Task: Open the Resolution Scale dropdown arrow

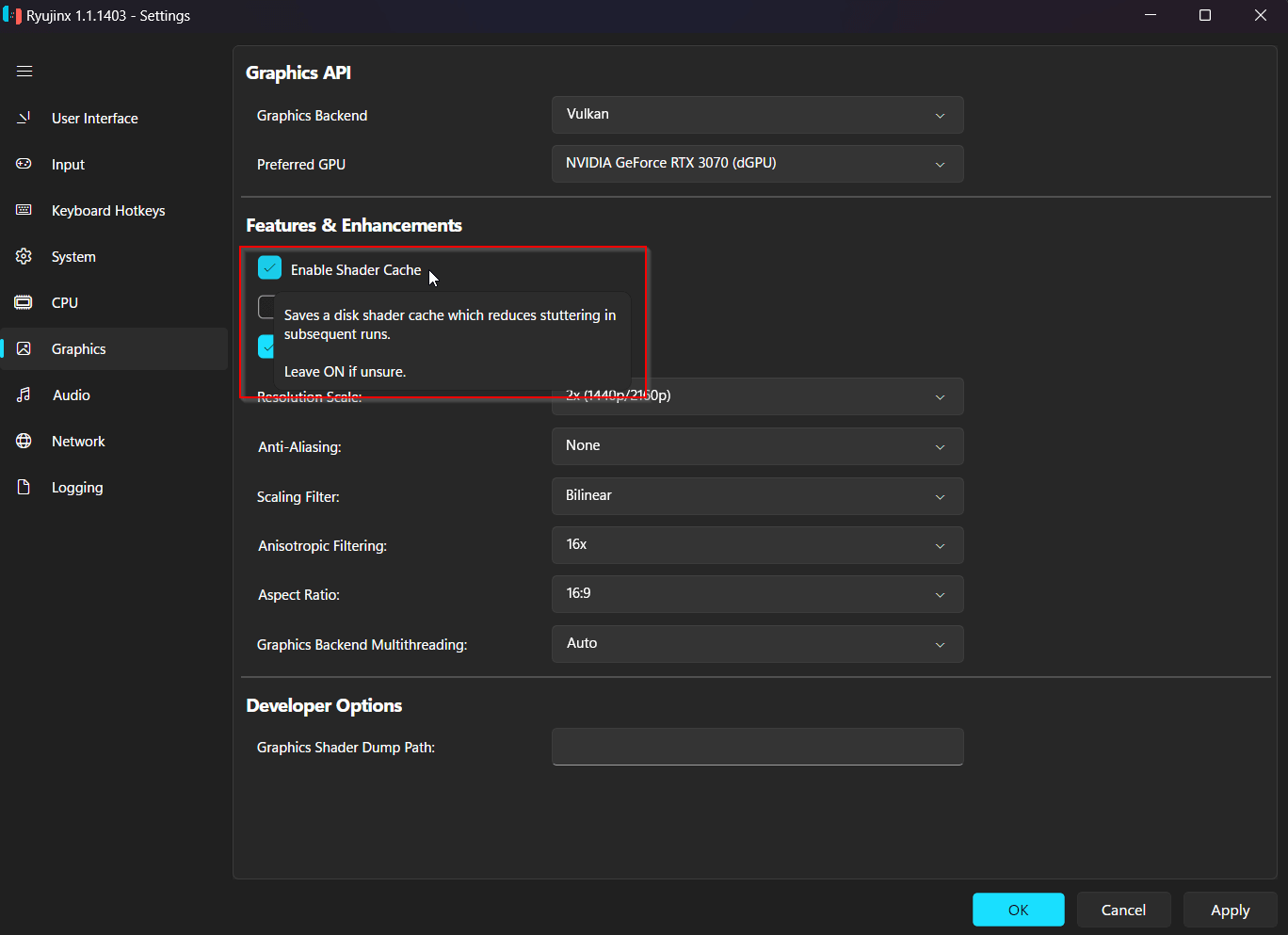Action: point(940,397)
